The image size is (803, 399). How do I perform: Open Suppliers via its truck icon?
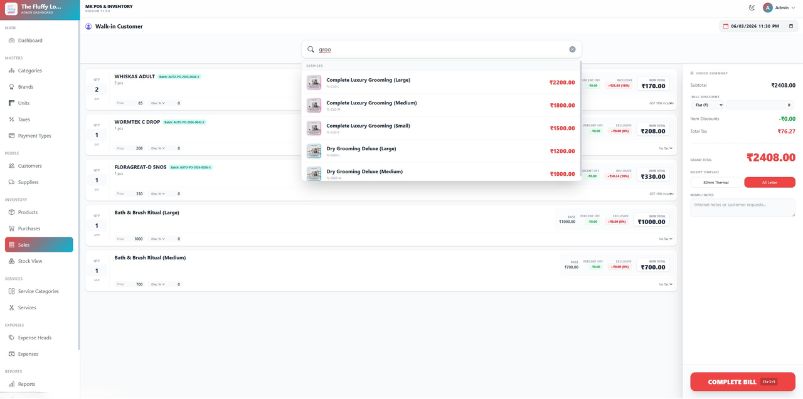click(12, 182)
